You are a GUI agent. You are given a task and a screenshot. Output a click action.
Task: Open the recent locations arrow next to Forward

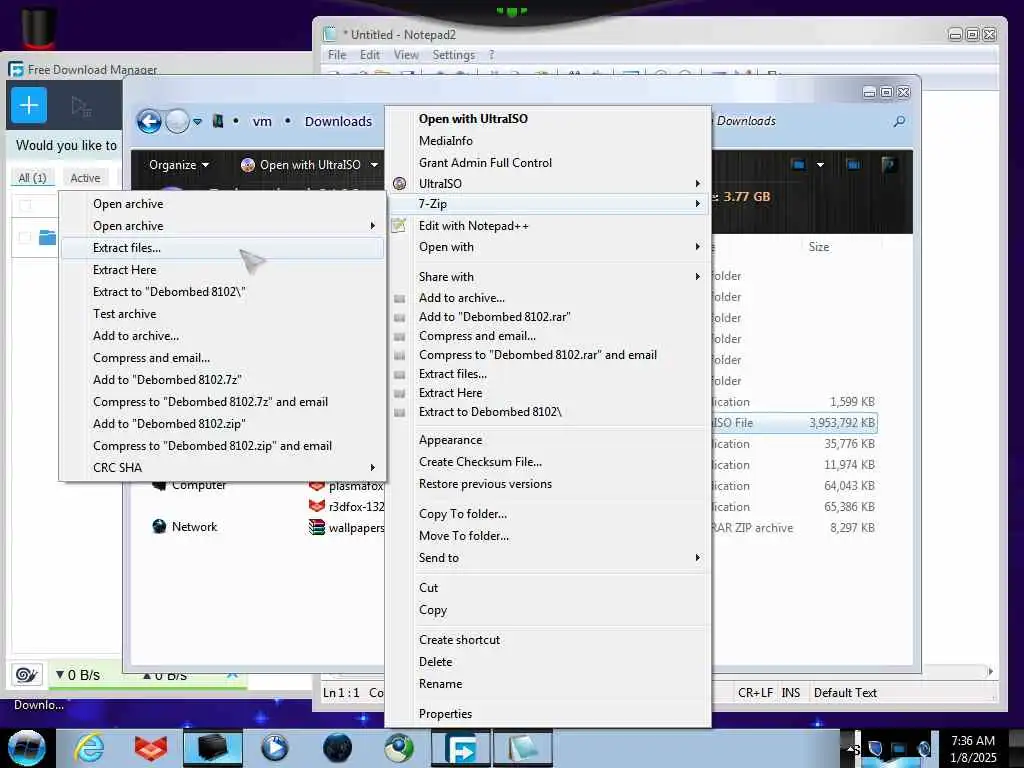(x=197, y=121)
